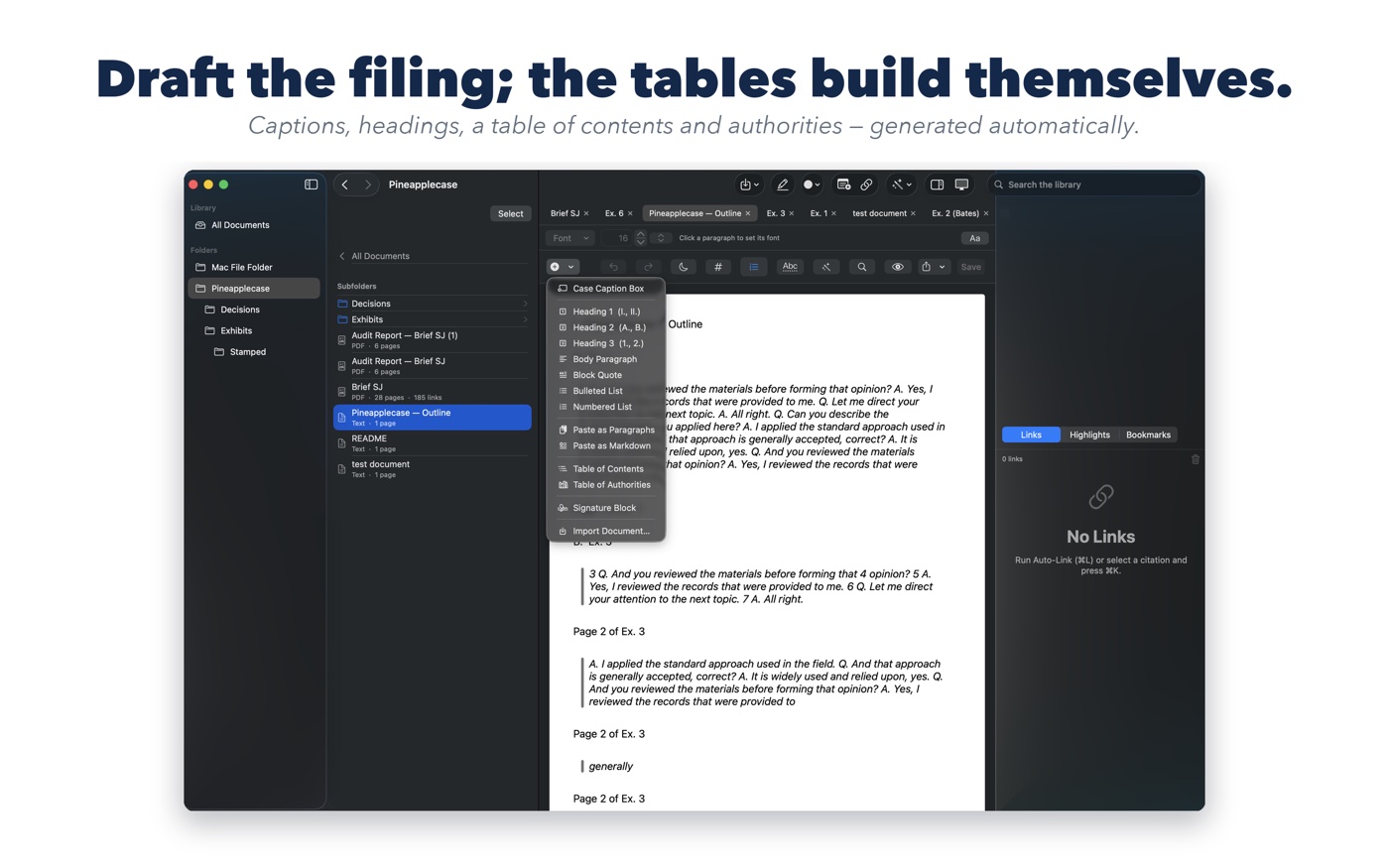Open the README text document
Image resolution: width=1389 pixels, height=868 pixels.
point(433,442)
